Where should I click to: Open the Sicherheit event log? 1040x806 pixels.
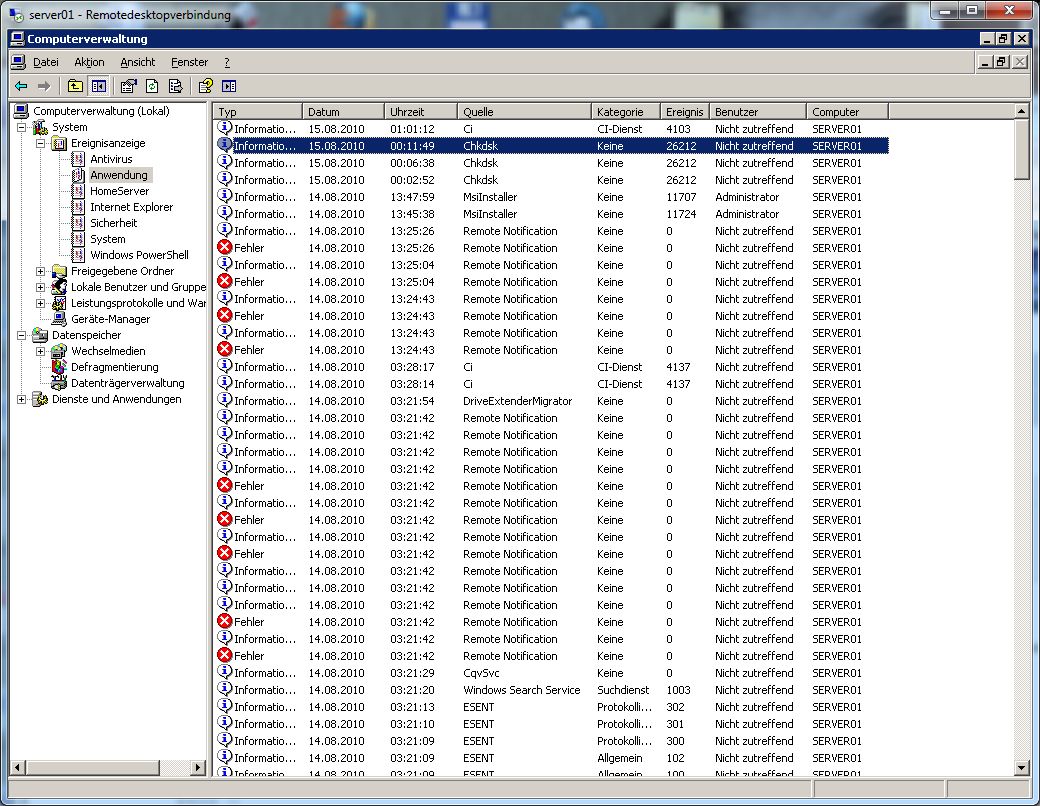click(x=113, y=223)
